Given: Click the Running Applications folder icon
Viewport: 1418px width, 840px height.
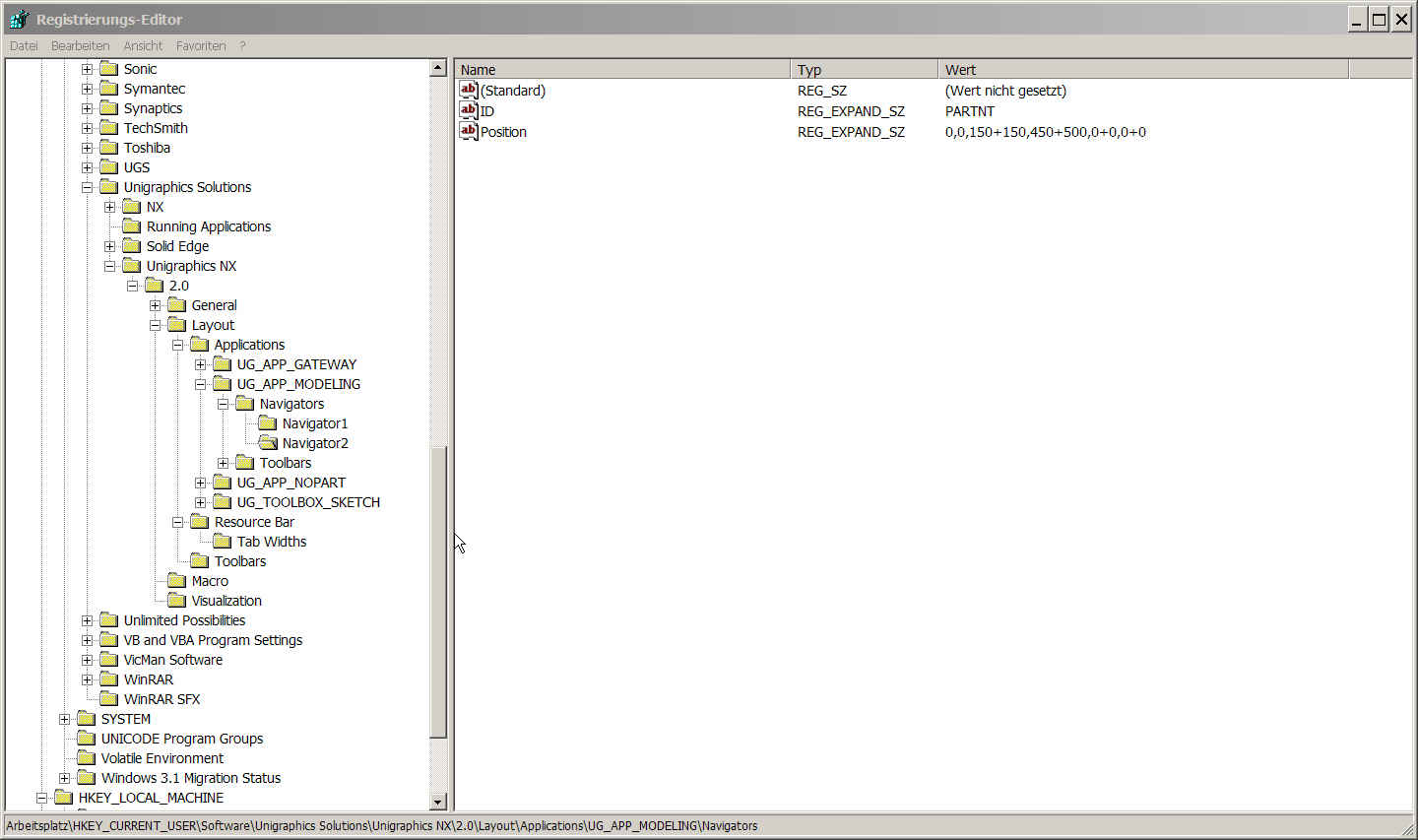Looking at the screenshot, I should coord(132,226).
